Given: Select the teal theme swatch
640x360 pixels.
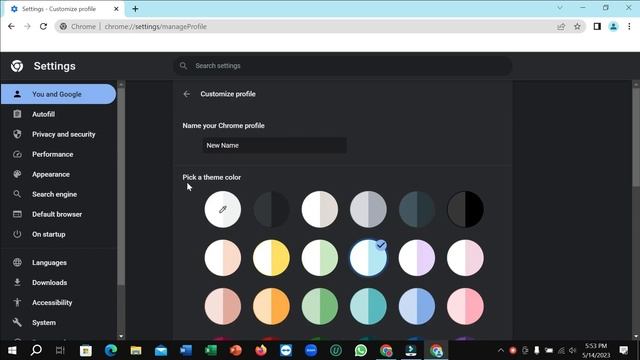Looking at the screenshot, I should [368, 307].
